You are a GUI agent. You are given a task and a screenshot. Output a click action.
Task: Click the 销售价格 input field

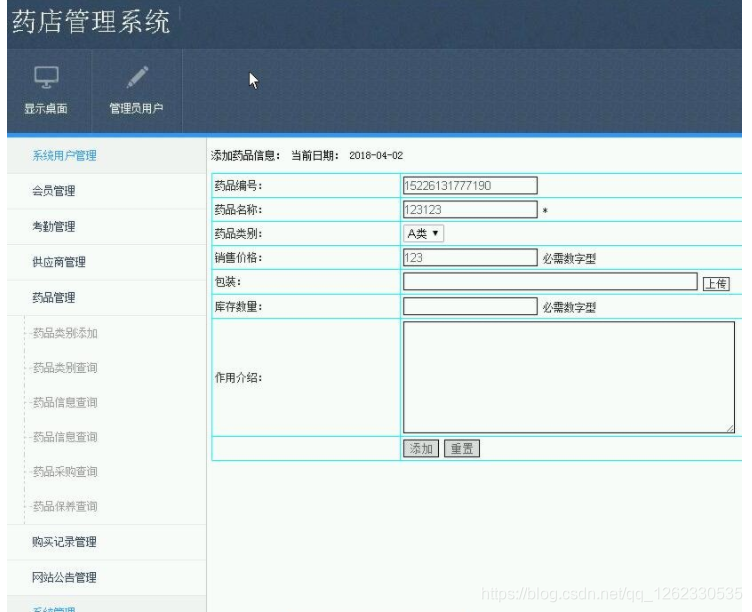pos(470,258)
